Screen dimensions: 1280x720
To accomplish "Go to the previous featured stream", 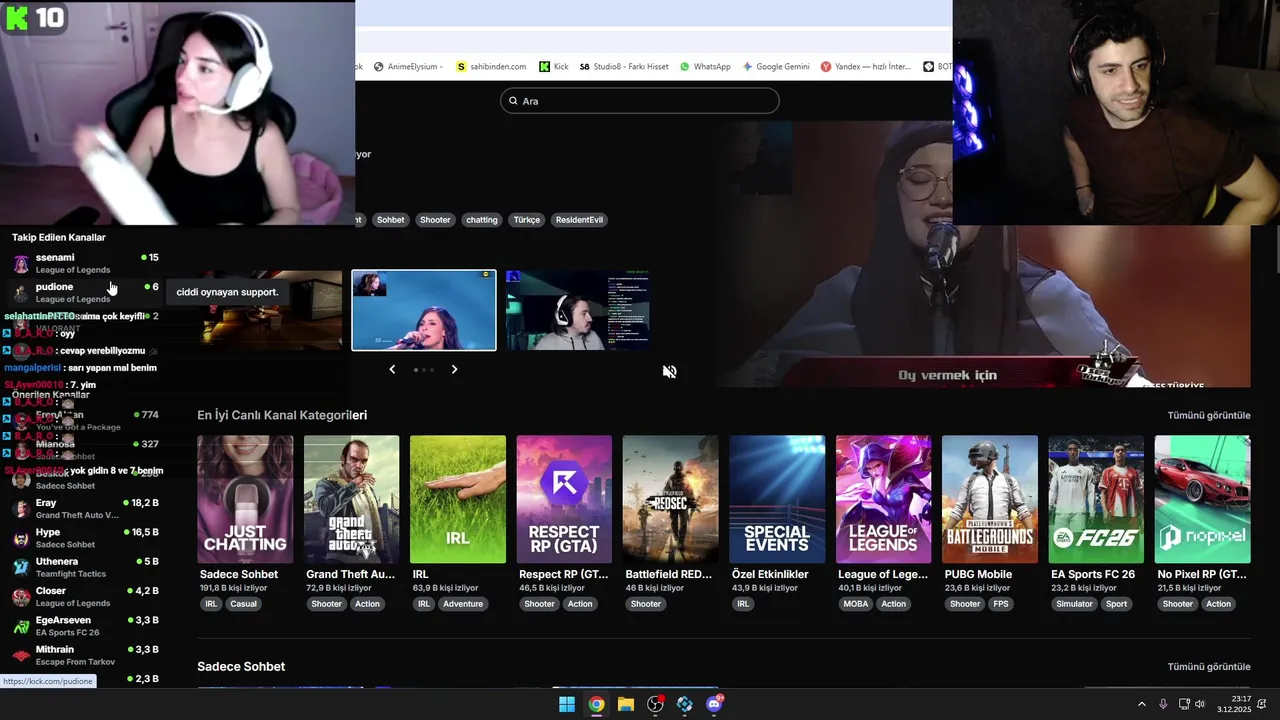I will 392,369.
